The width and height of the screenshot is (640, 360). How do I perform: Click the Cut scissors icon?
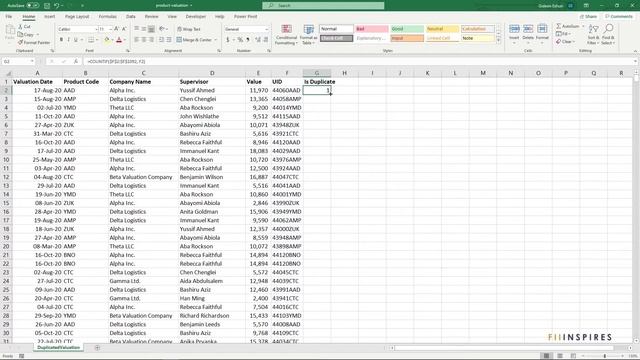tap(20, 27)
